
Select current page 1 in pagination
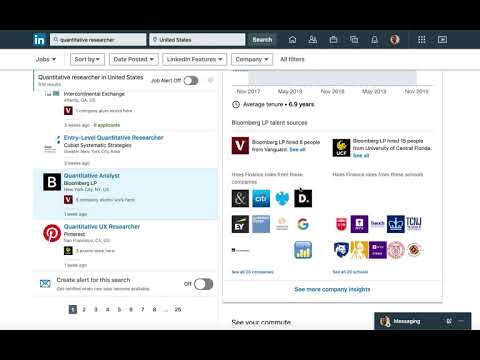[73, 310]
